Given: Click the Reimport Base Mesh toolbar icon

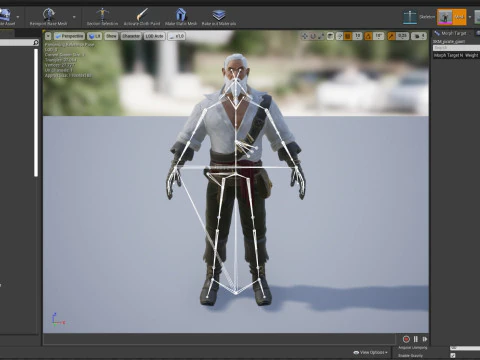Looking at the screenshot, I should coord(49,15).
